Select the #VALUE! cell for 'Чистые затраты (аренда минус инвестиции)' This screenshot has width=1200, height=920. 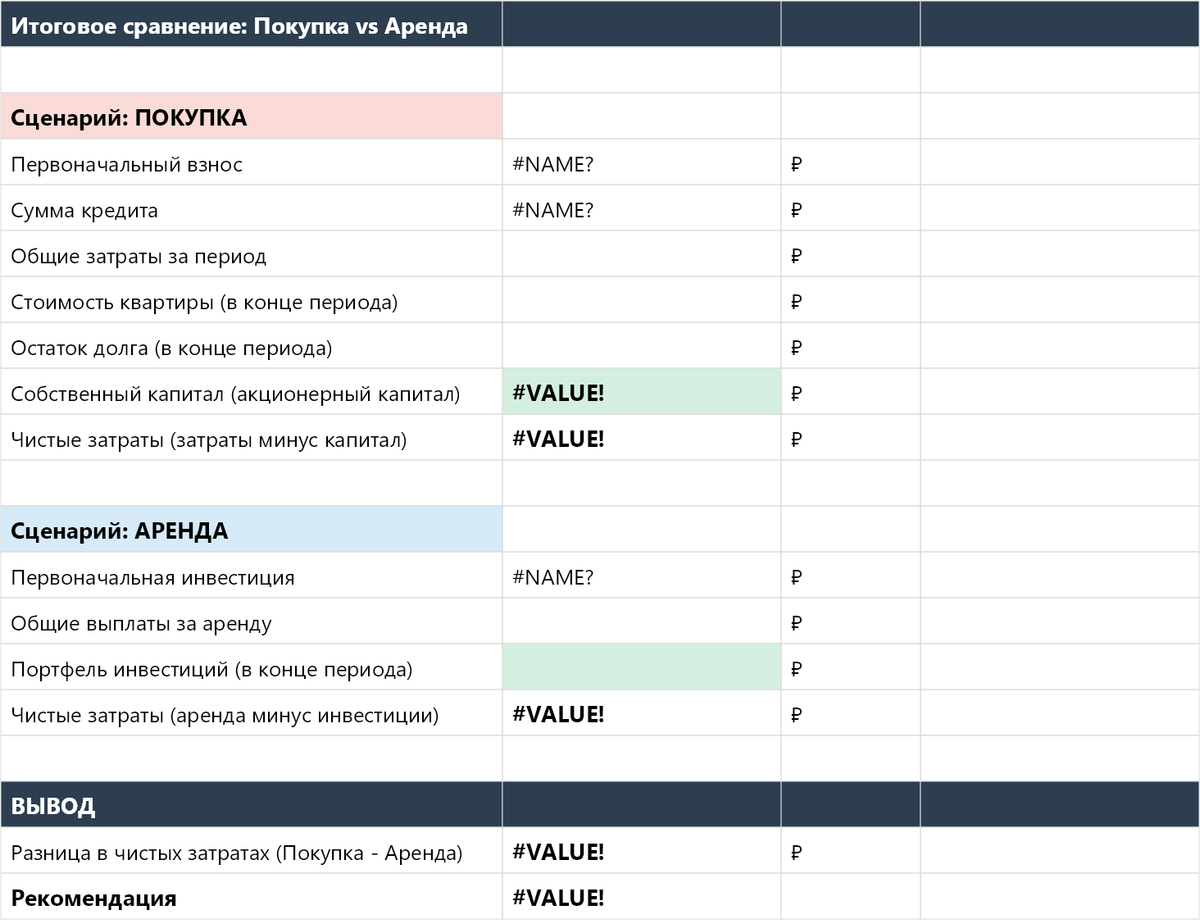pyautogui.click(x=640, y=713)
